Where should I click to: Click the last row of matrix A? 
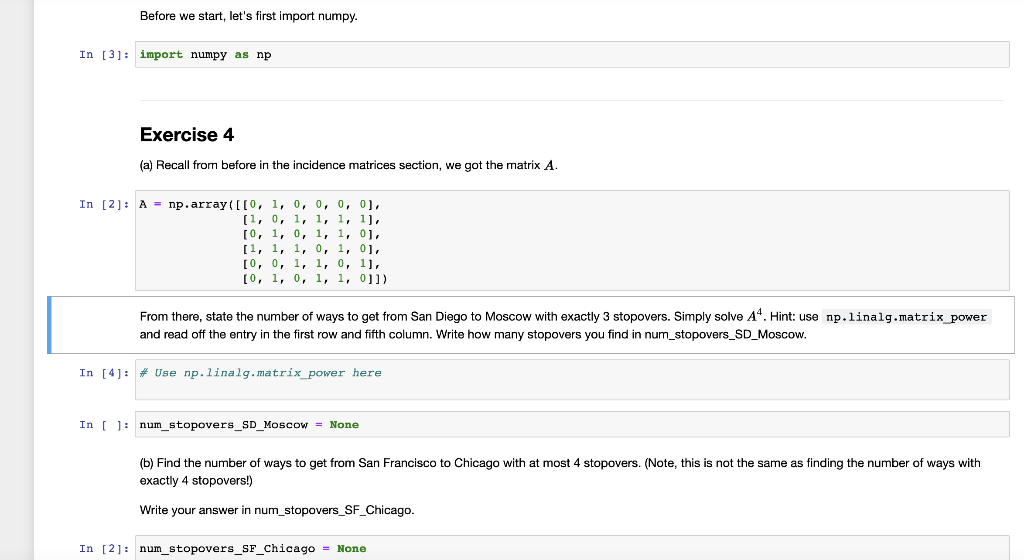tap(315, 279)
